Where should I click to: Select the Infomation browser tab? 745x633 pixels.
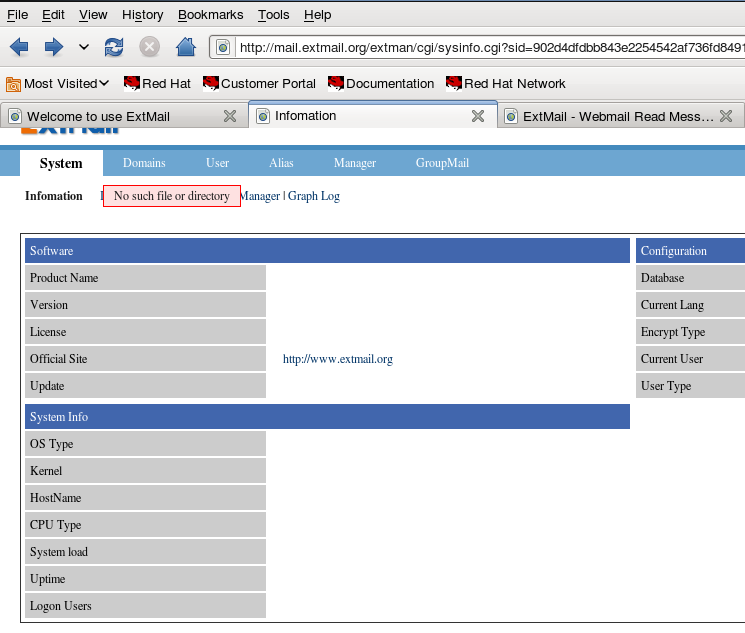tap(372, 115)
